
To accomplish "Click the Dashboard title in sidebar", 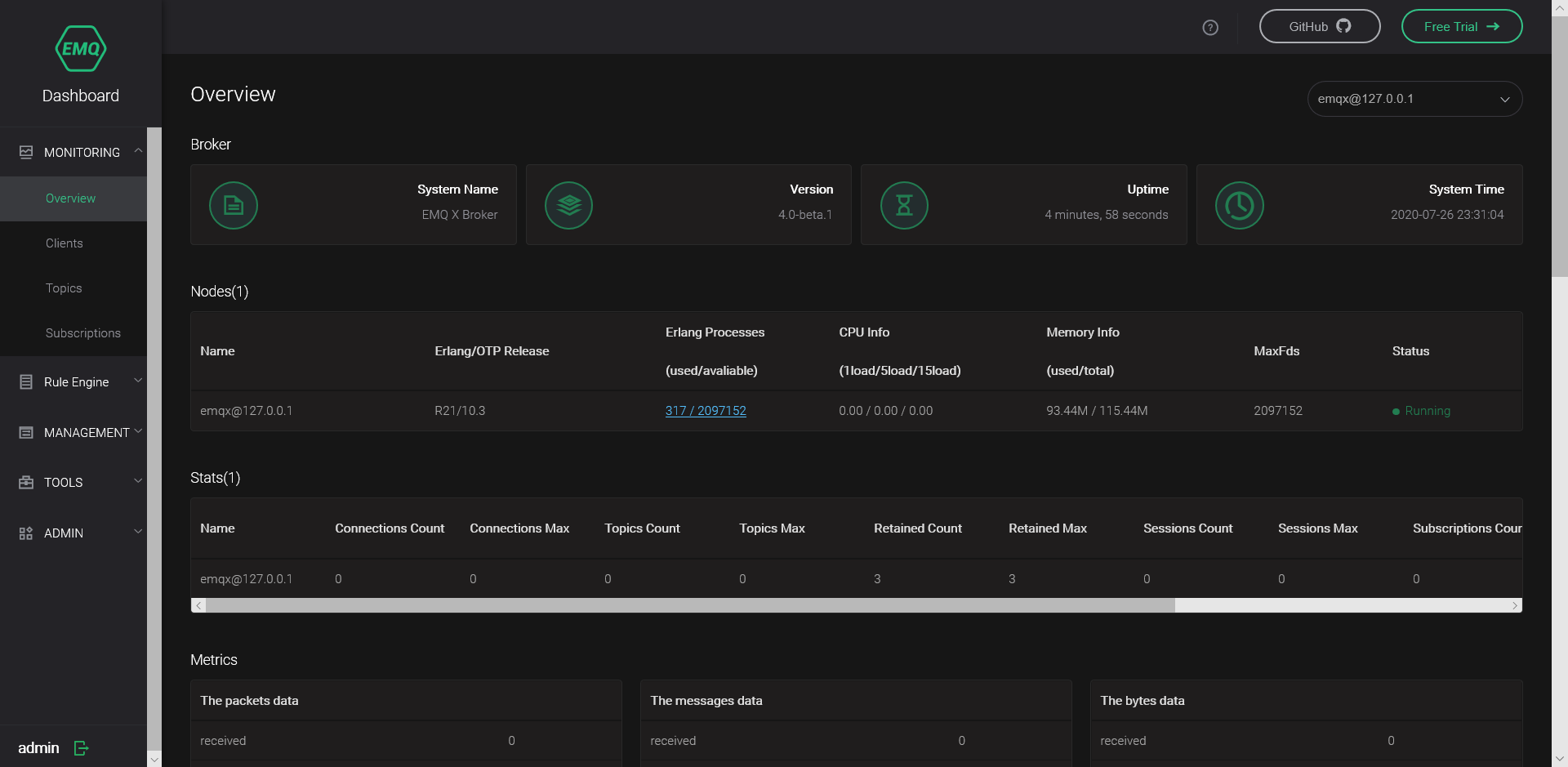I will pyautogui.click(x=81, y=96).
